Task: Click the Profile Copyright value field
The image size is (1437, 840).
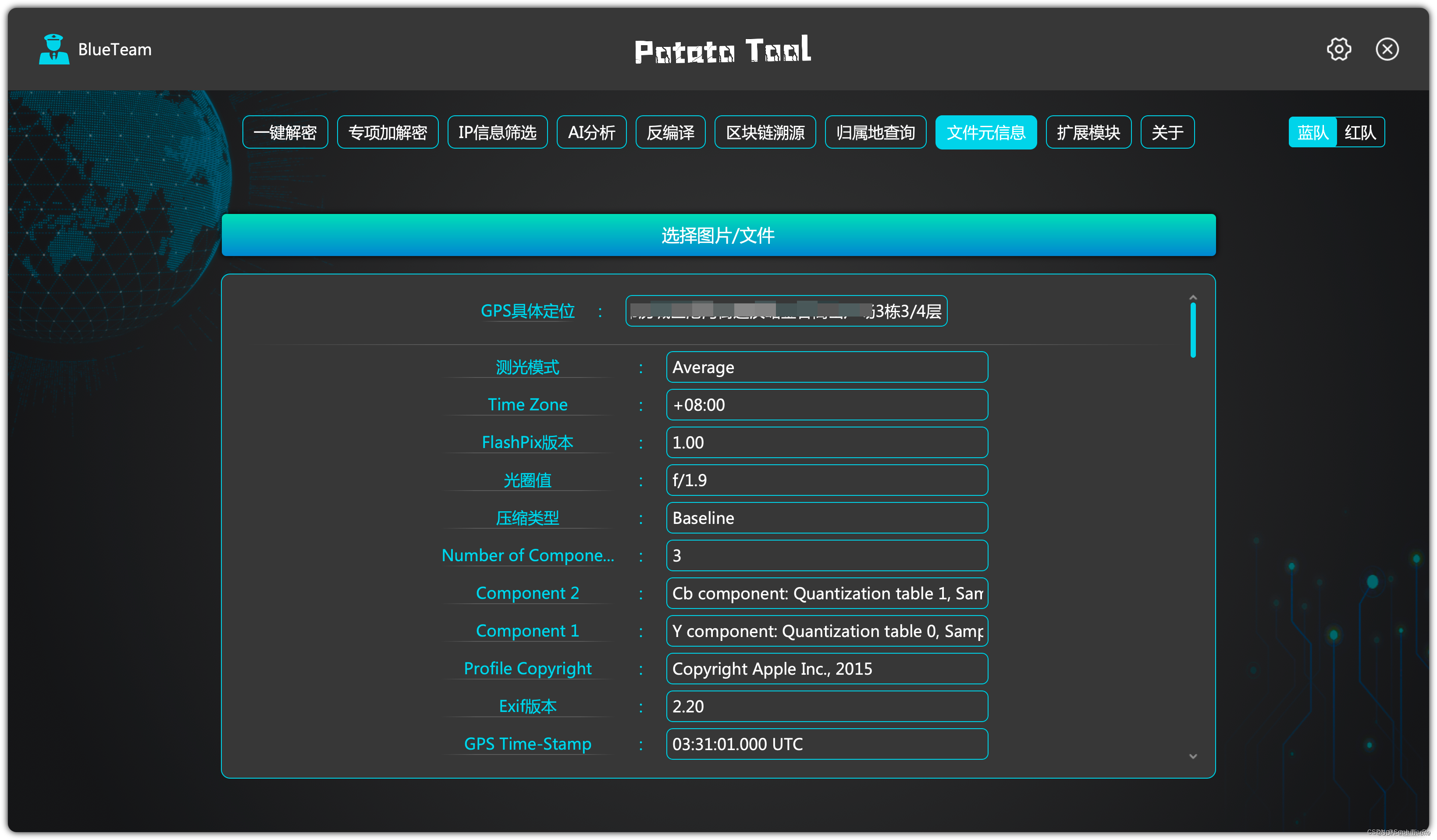Action: [826, 668]
